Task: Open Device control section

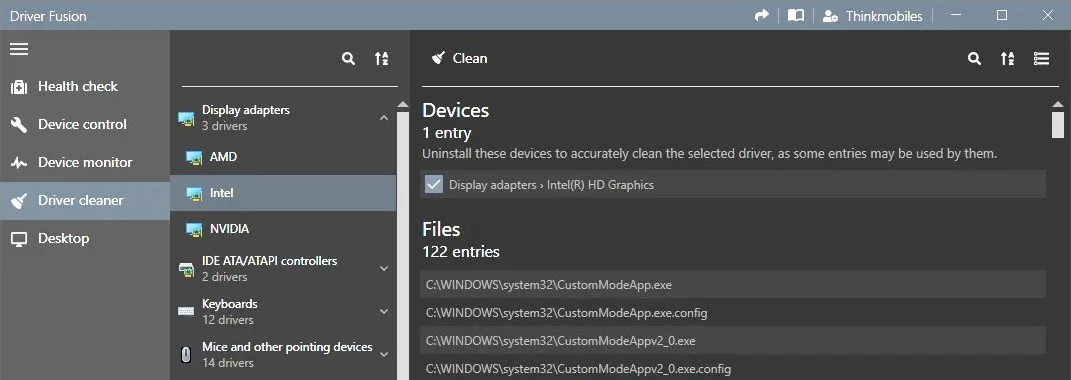Action: [85, 124]
